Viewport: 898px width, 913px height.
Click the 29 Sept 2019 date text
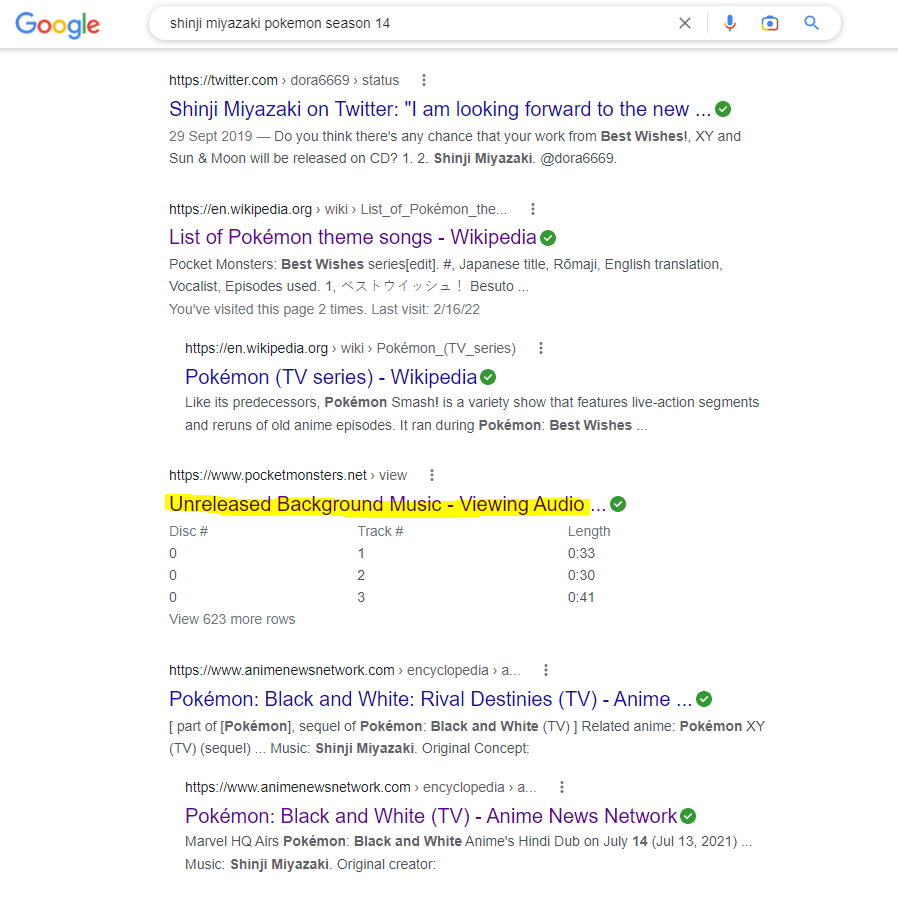(210, 136)
